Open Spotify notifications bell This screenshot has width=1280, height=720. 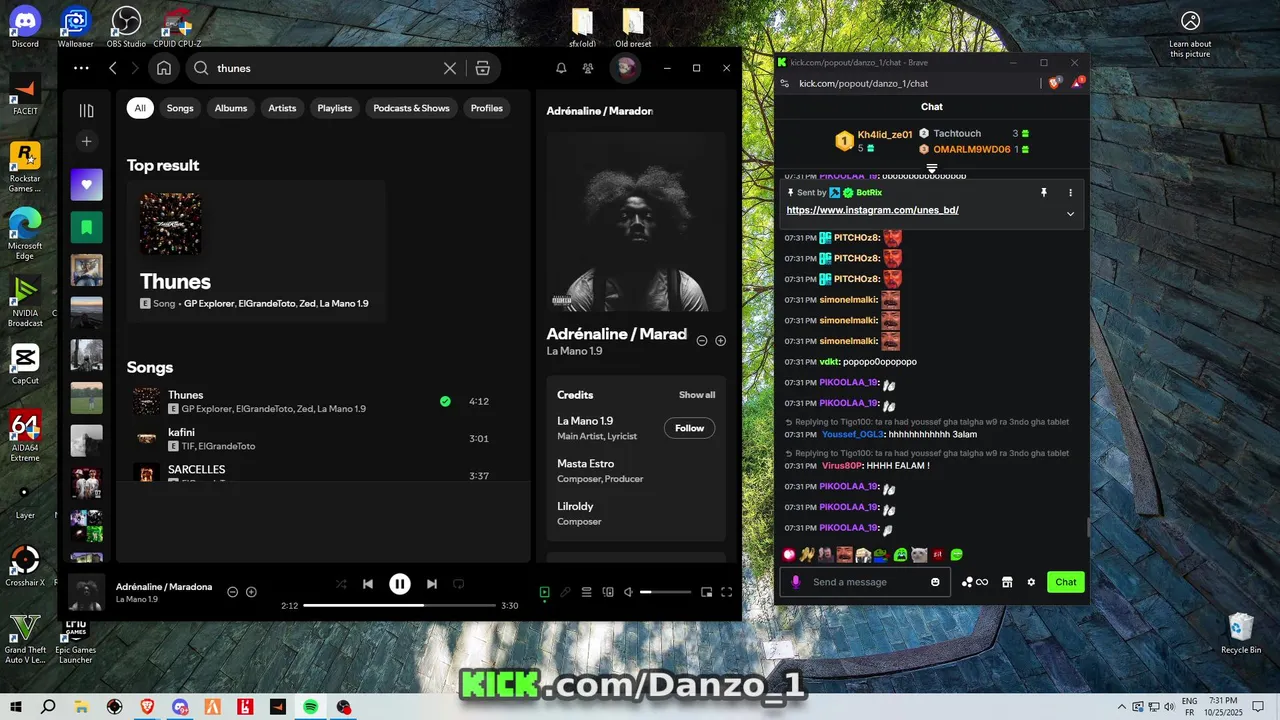(x=561, y=68)
